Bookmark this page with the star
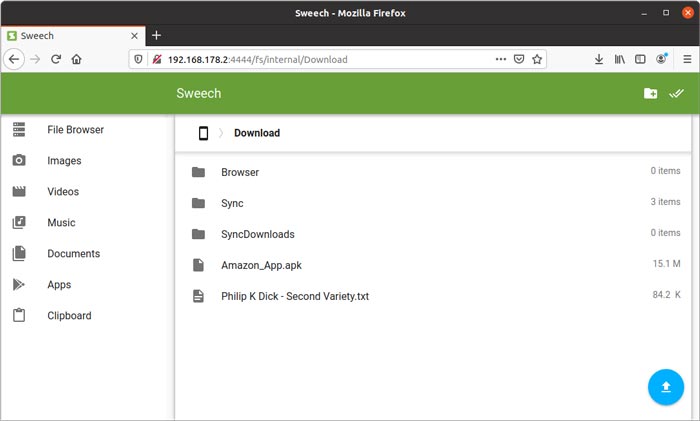The image size is (700, 421). (x=537, y=59)
